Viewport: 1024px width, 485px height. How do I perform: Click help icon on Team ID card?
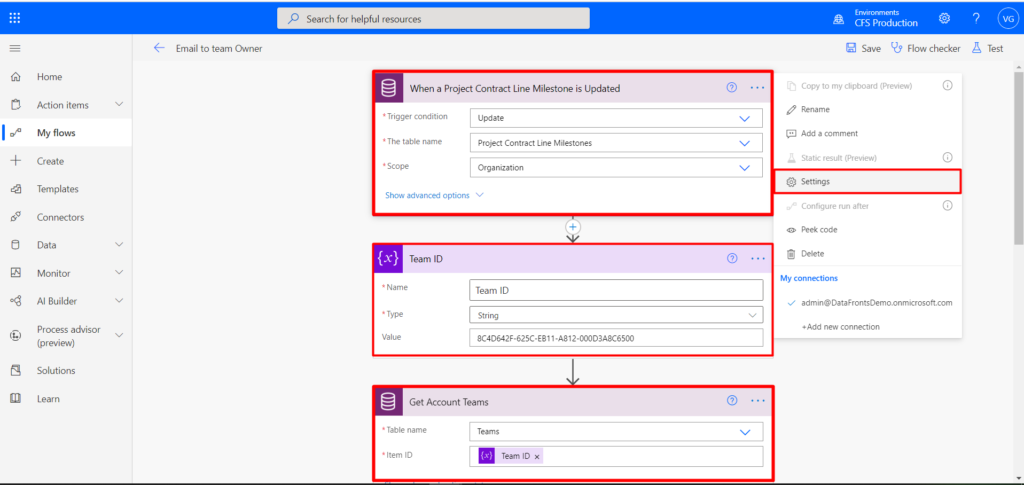(x=731, y=258)
